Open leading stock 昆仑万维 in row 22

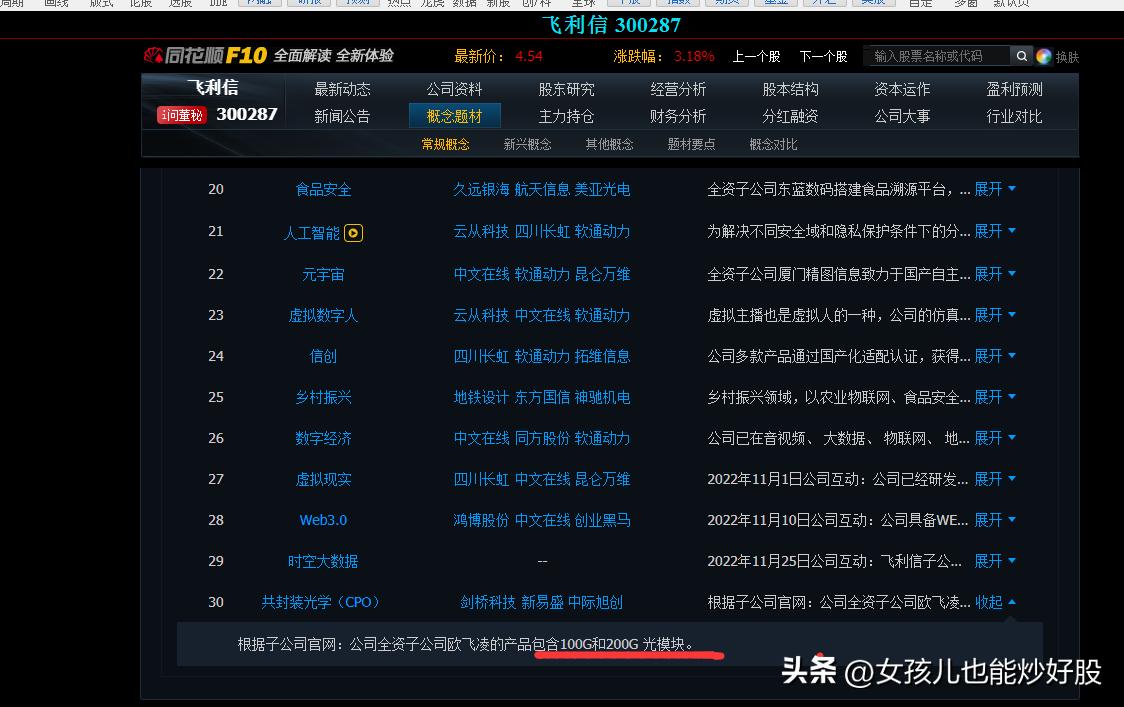602,275
